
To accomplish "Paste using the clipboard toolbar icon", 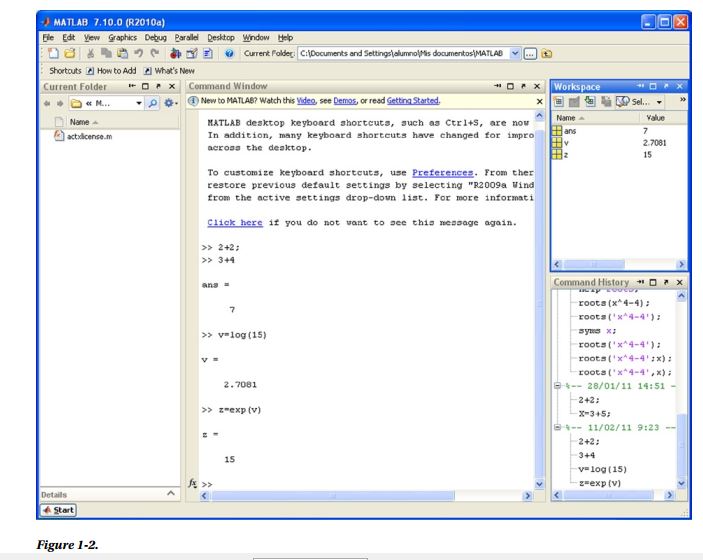I will (x=122, y=53).
